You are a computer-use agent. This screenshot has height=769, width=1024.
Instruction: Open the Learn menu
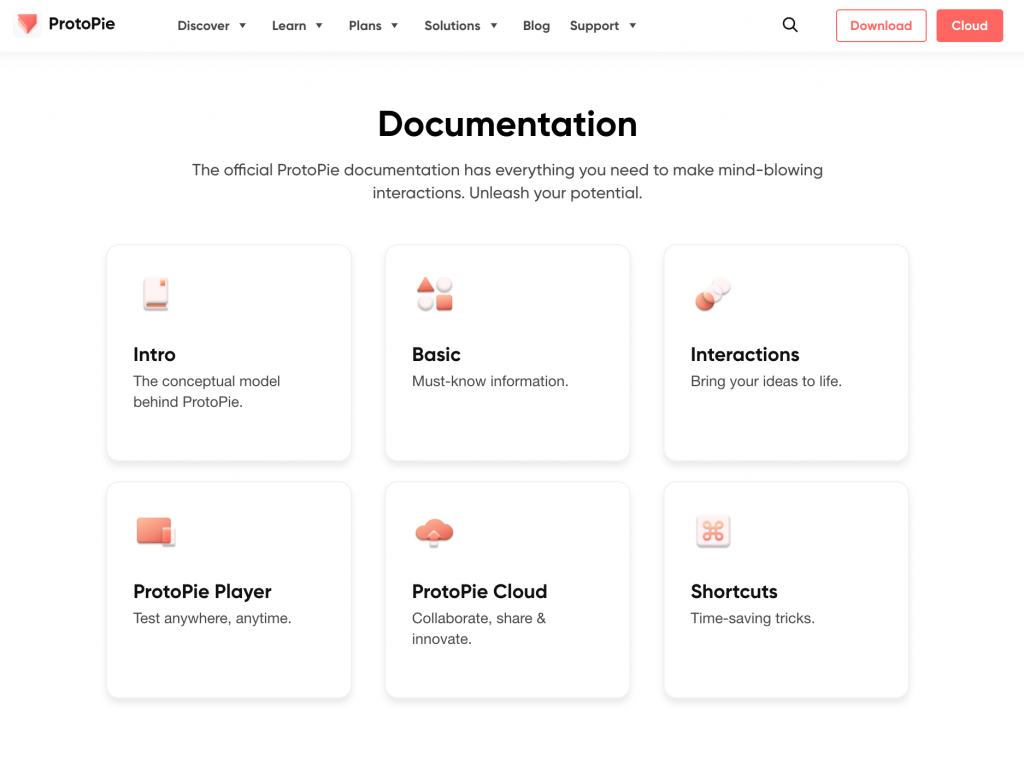289,25
